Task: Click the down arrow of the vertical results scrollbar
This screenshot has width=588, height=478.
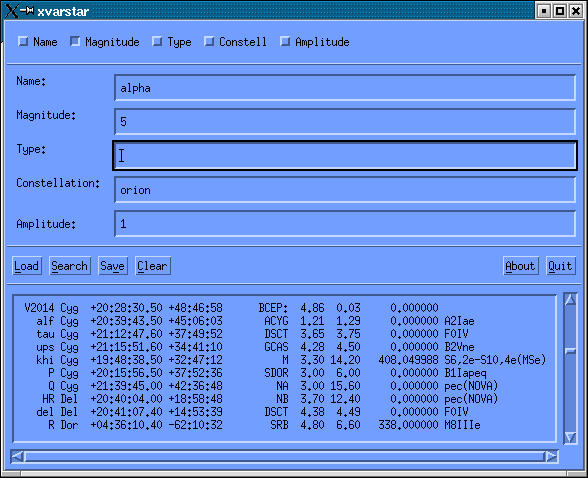Action: click(x=570, y=438)
